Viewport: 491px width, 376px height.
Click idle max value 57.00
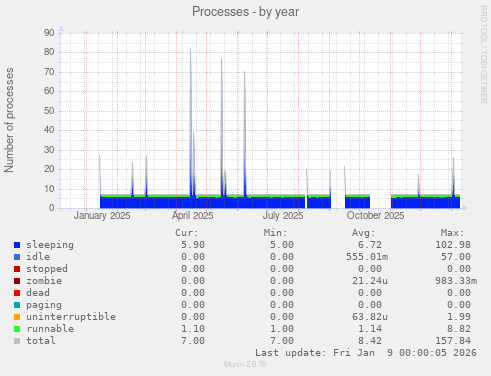[x=456, y=257]
